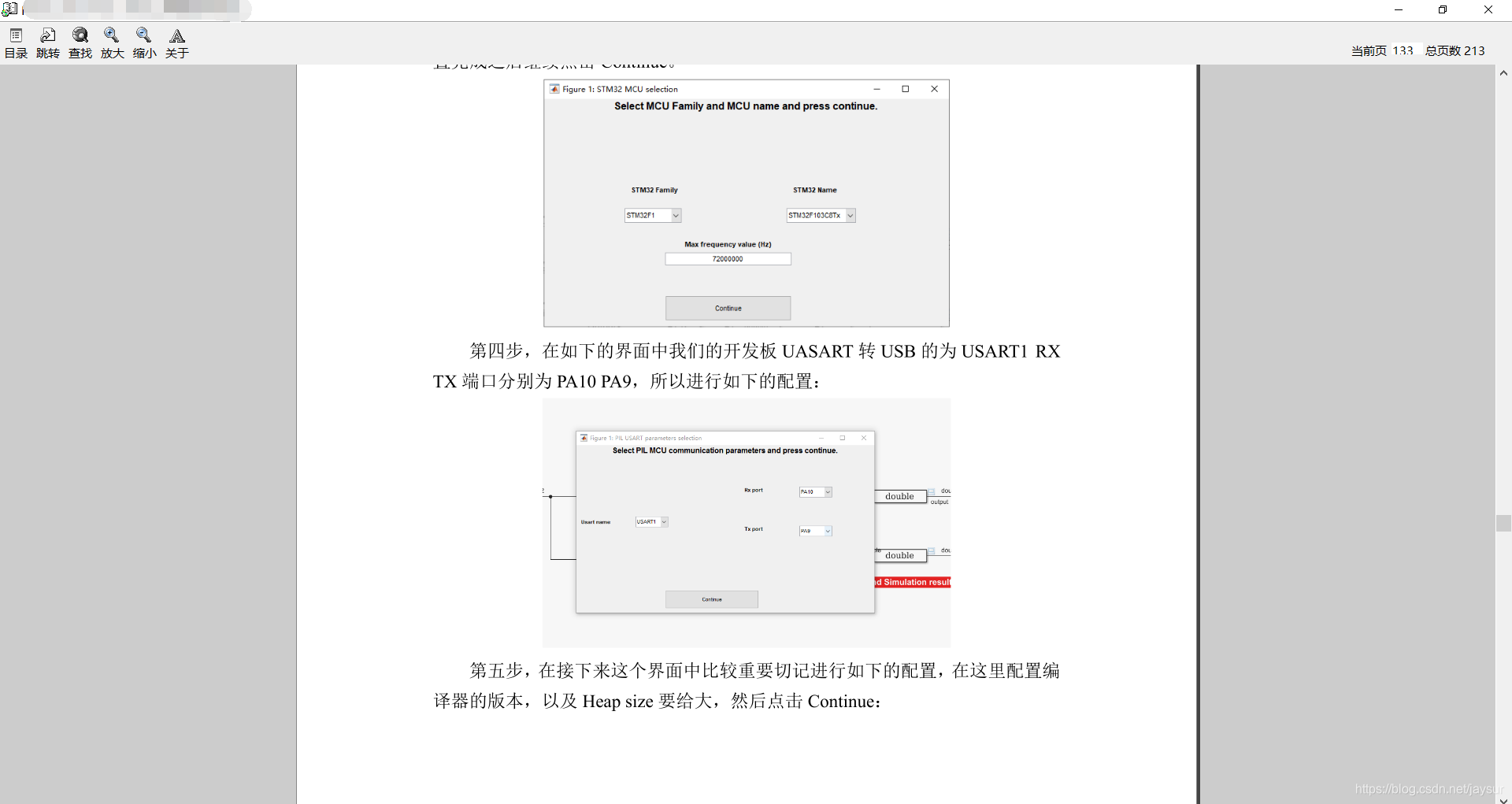Viewport: 1512px width, 804px height.
Task: Restore down the reader application window
Action: pos(1443,9)
